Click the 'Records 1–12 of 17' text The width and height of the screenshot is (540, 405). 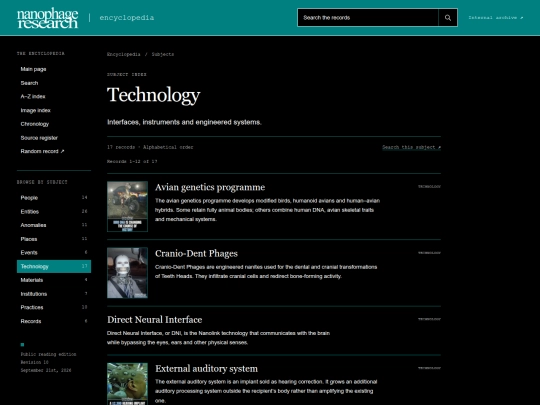[x=132, y=162]
